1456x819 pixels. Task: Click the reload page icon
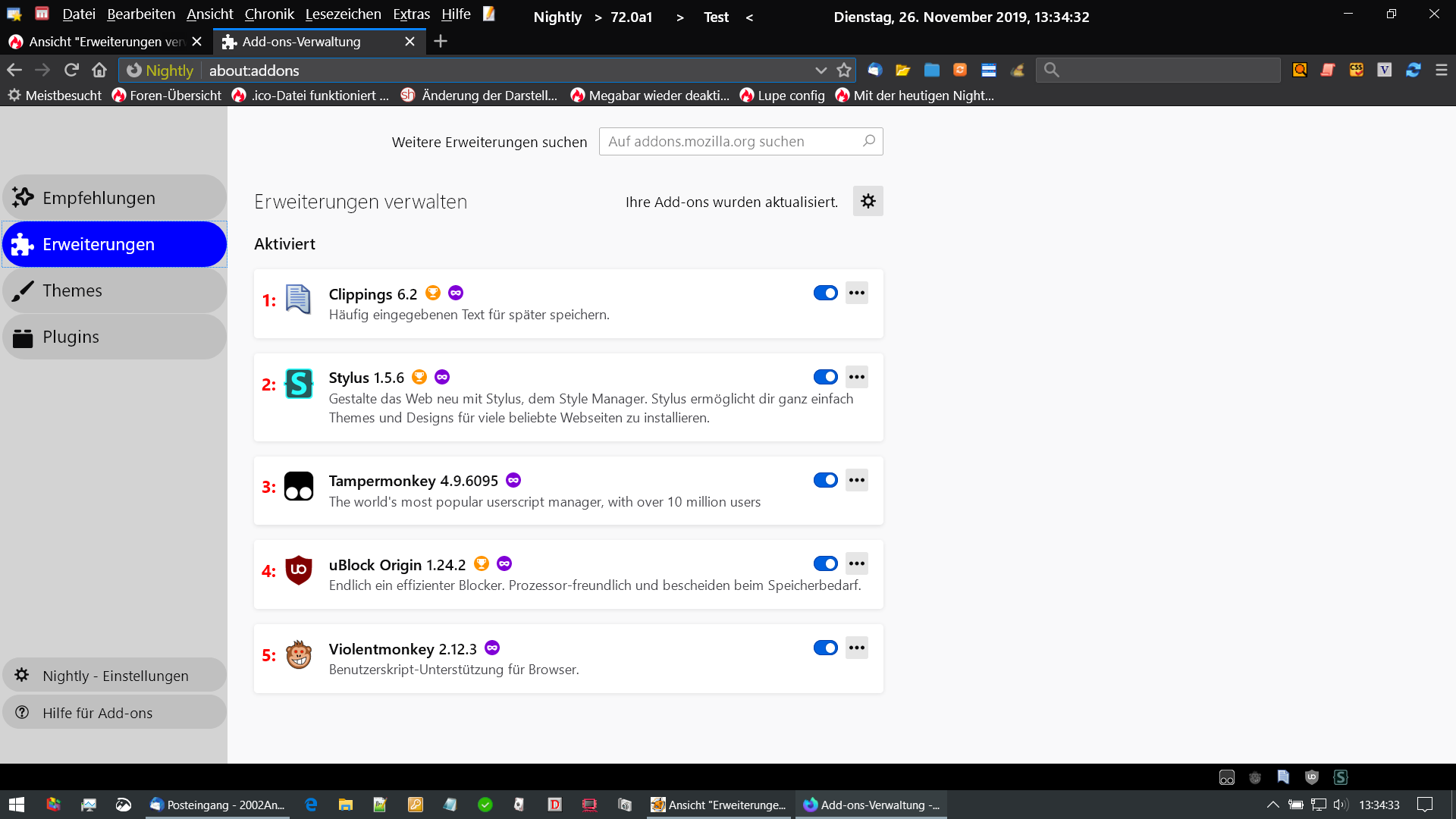[71, 70]
